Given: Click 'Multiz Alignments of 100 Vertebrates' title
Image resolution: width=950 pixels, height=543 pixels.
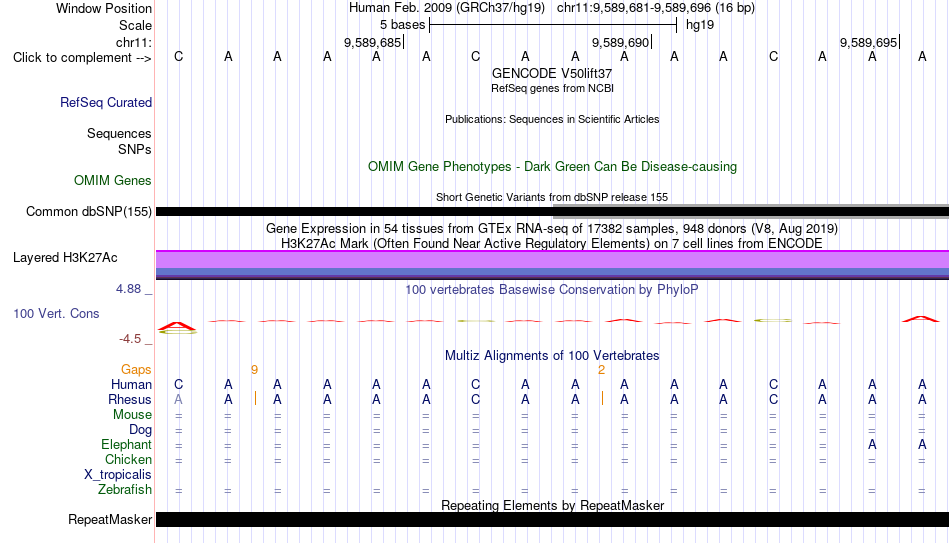Looking at the screenshot, I should [552, 356].
